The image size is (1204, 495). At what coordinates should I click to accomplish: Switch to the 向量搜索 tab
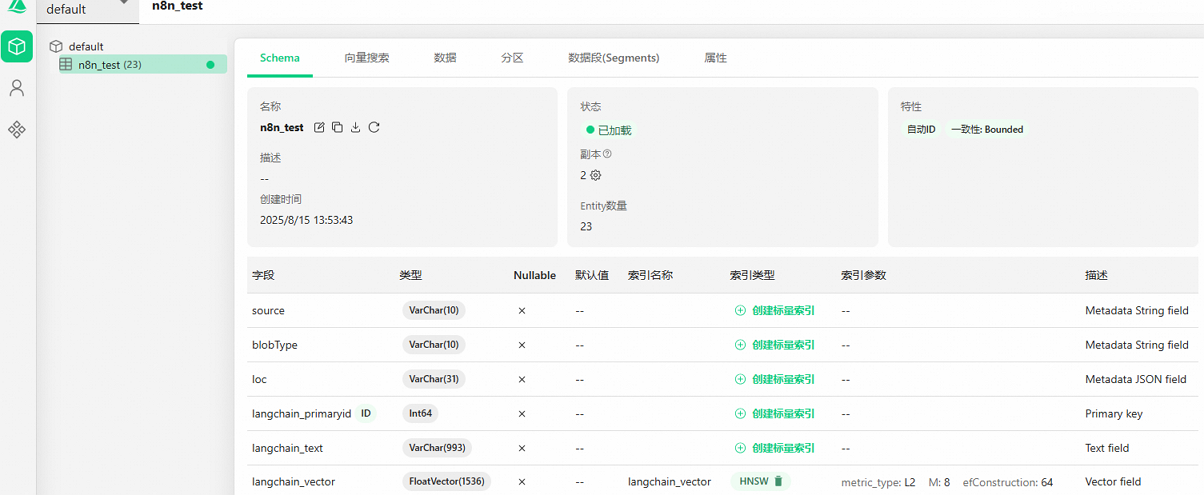click(x=367, y=58)
